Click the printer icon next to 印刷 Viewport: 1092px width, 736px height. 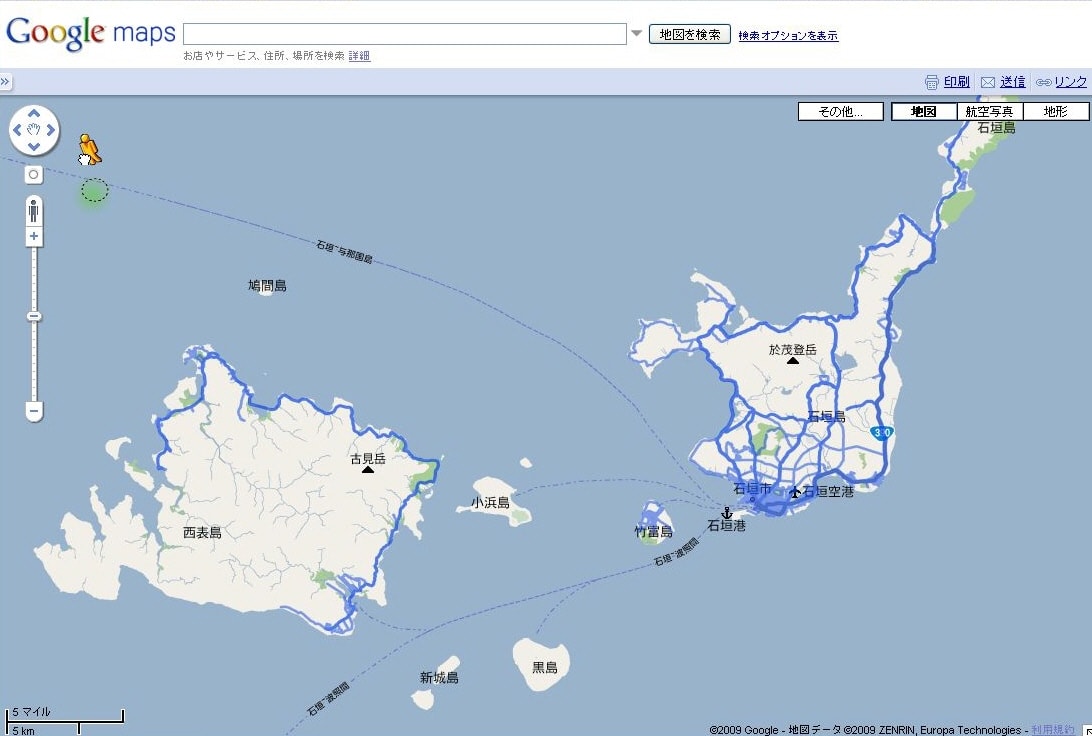[x=932, y=82]
